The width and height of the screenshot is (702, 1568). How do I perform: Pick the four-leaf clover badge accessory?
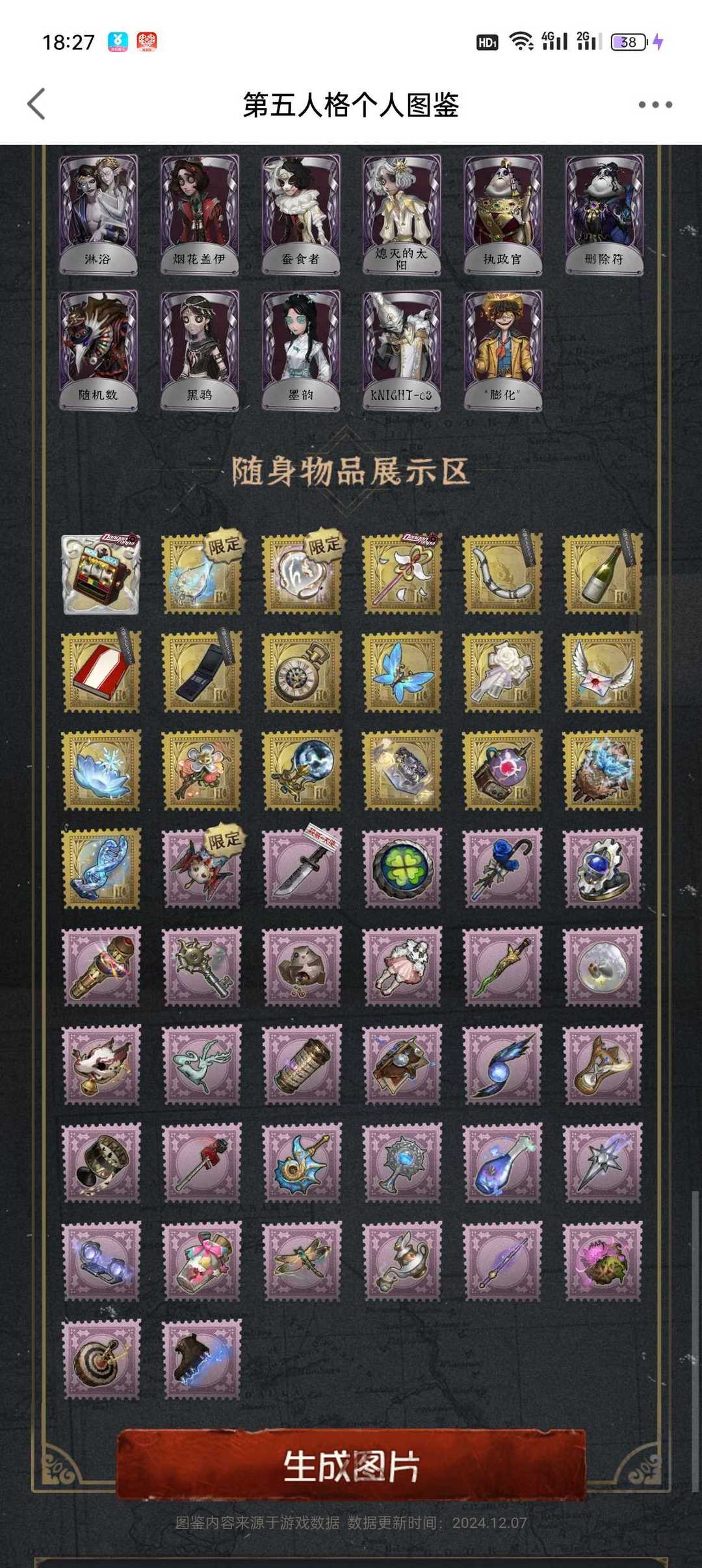[402, 868]
